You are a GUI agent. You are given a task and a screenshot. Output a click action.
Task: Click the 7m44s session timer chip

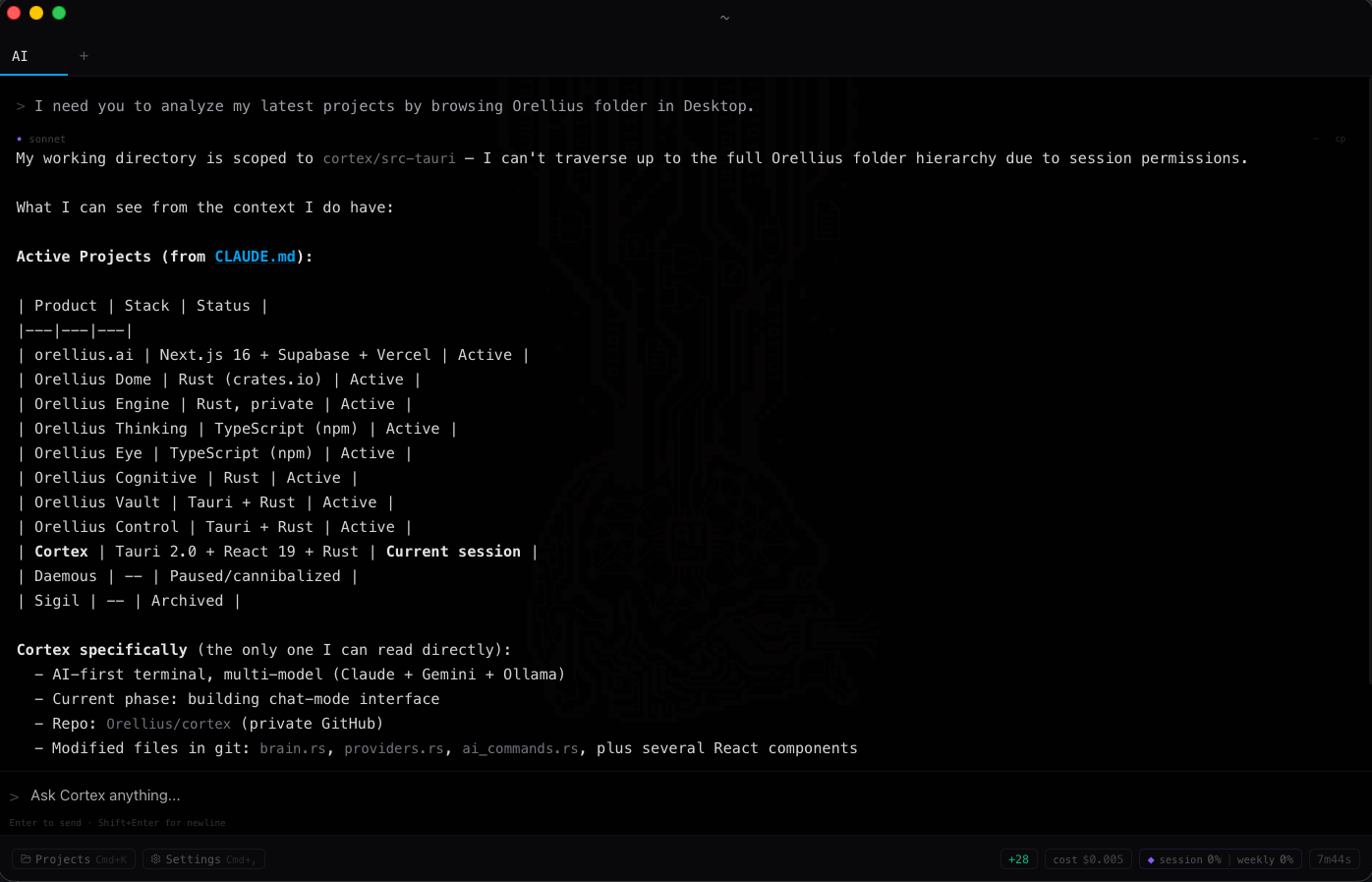click(1334, 858)
